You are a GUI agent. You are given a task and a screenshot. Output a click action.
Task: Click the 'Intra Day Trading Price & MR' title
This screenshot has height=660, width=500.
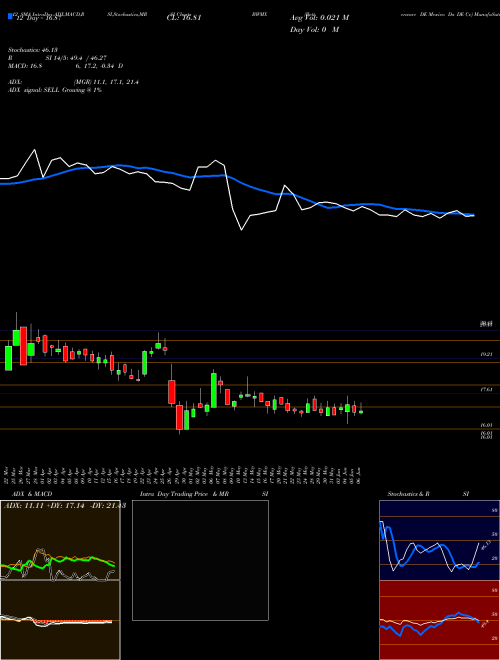click(184, 494)
